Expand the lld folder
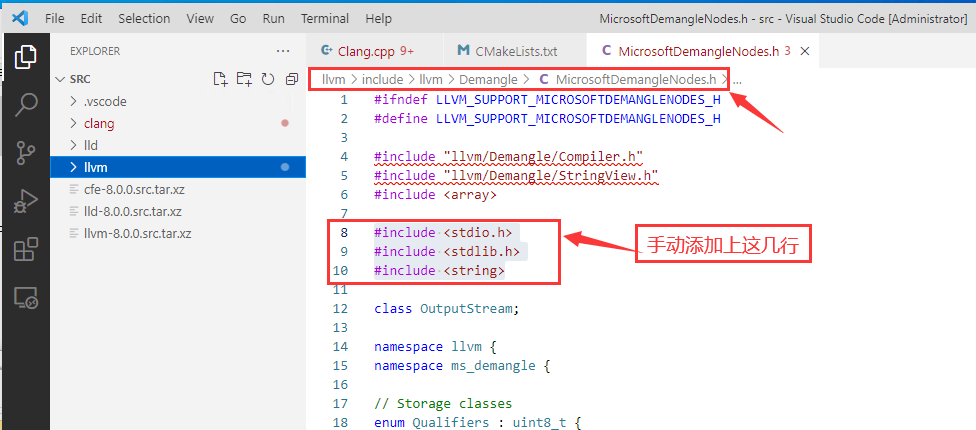Screen dimensions: 976x430 point(178,145)
